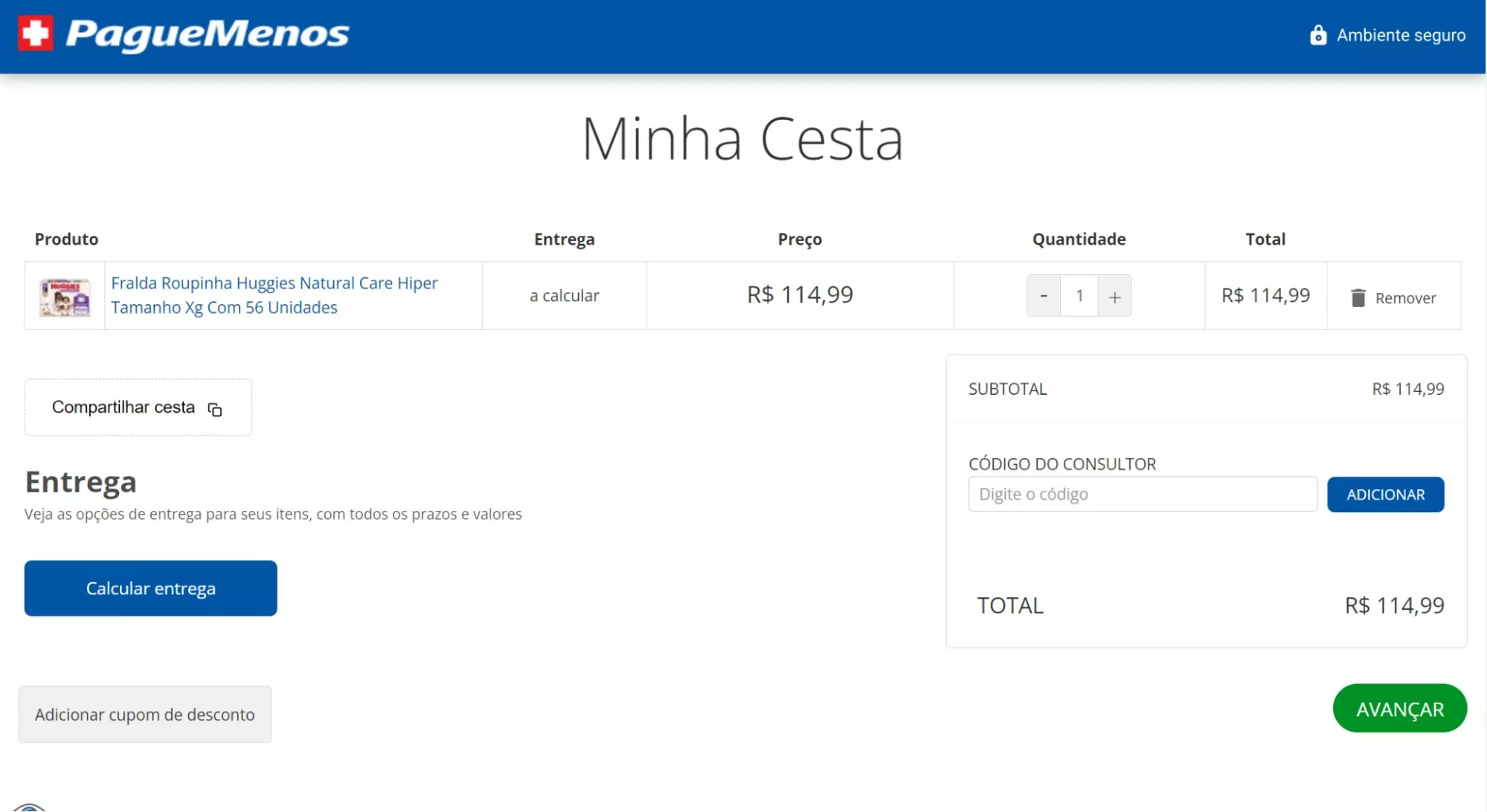
Task: Open the Fralda Roupinha Huggies product page
Action: [x=274, y=294]
